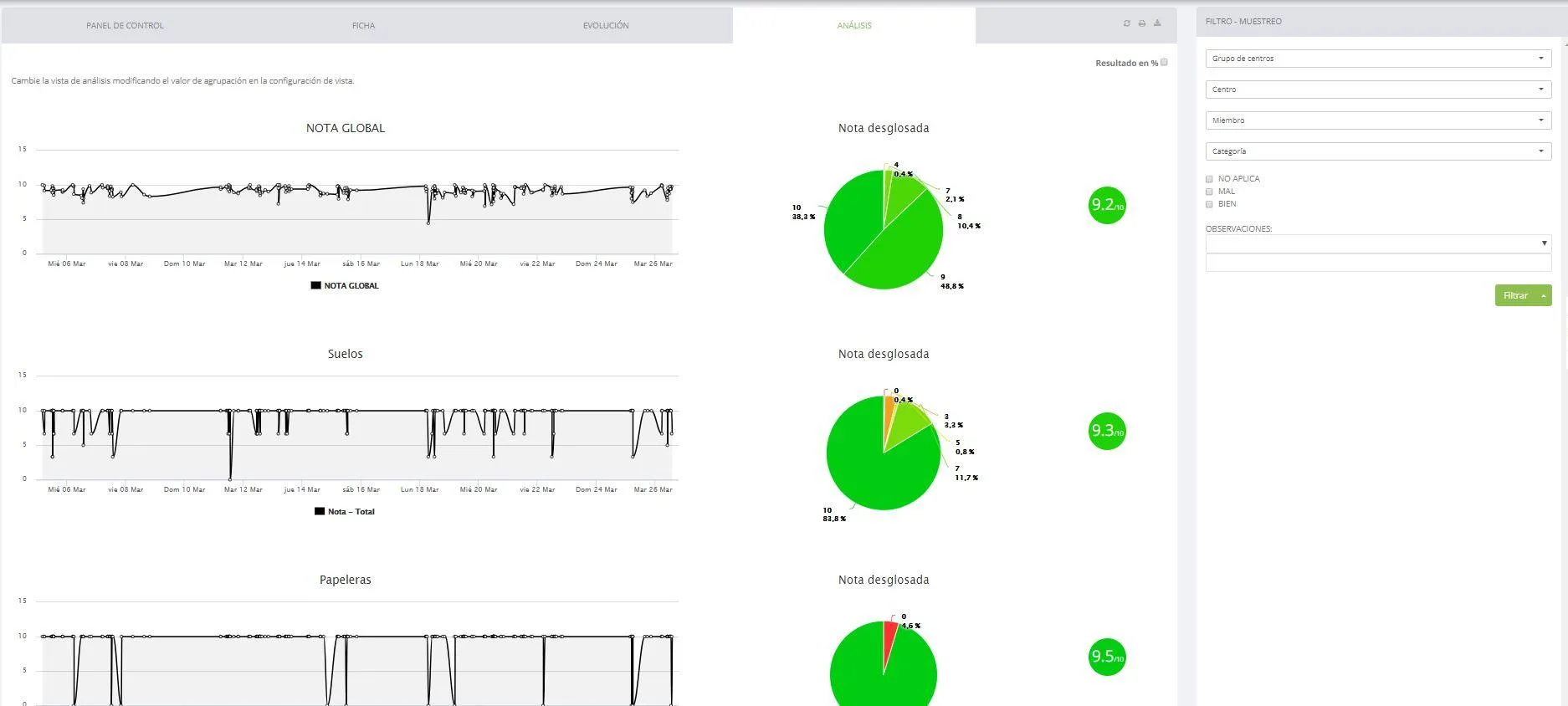
Task: Click the '0 4,6 %' label on Papeleras pie
Action: [x=910, y=622]
